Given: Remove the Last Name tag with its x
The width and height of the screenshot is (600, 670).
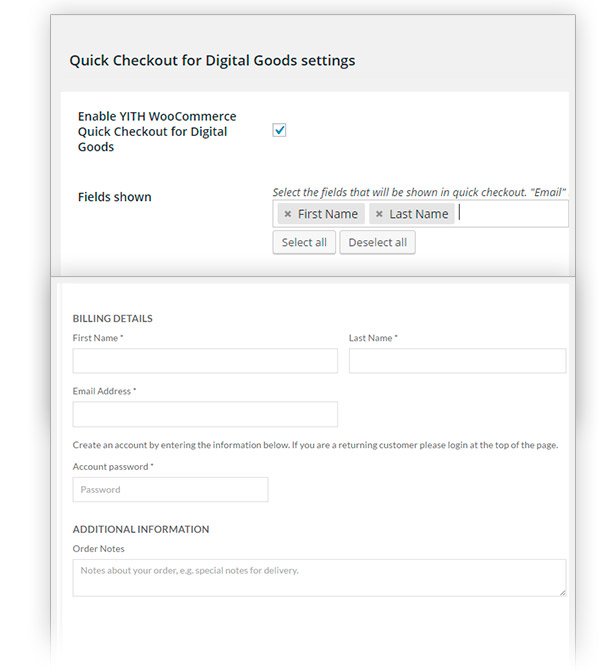Looking at the screenshot, I should (x=379, y=214).
